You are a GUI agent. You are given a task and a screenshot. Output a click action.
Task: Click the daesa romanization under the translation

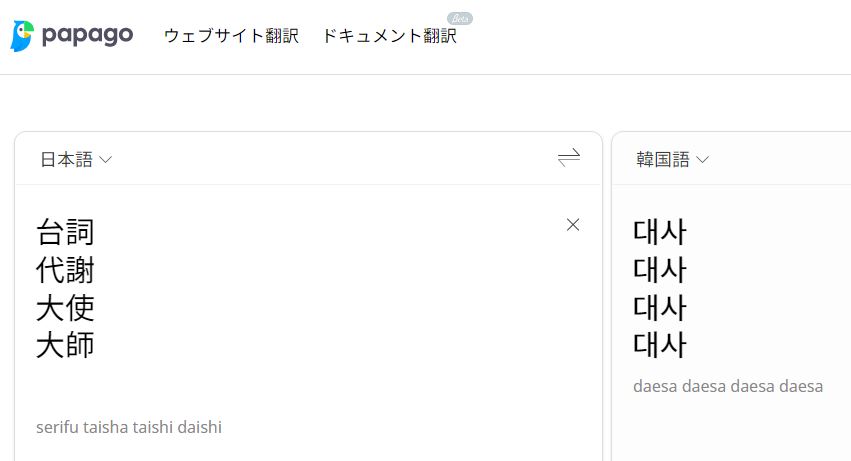point(728,386)
